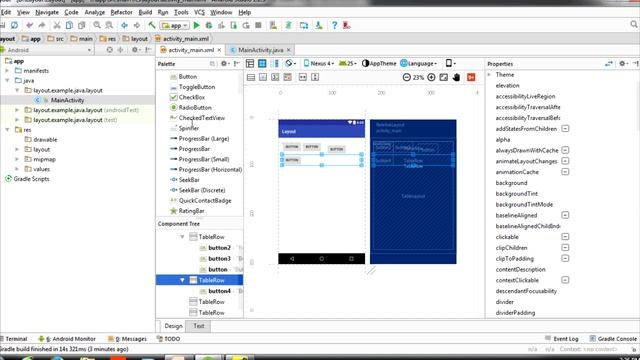640x360 pixels.
Task: Click the Copy icon in the toolbar
Action: click(69, 25)
